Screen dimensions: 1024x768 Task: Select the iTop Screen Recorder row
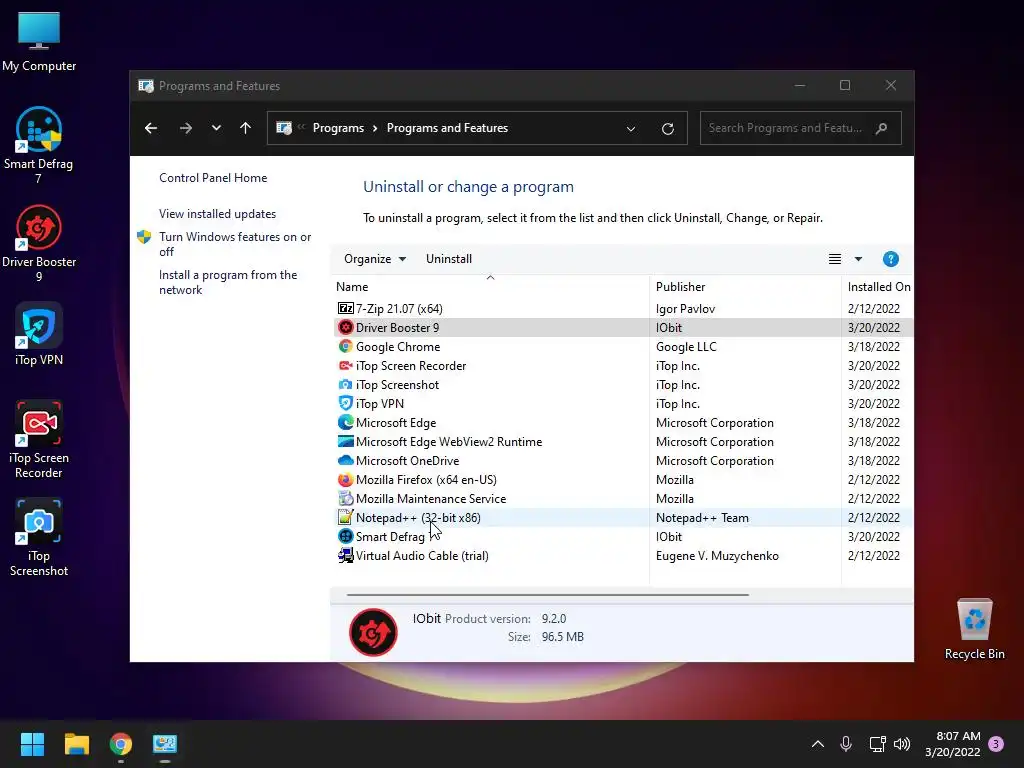point(624,366)
